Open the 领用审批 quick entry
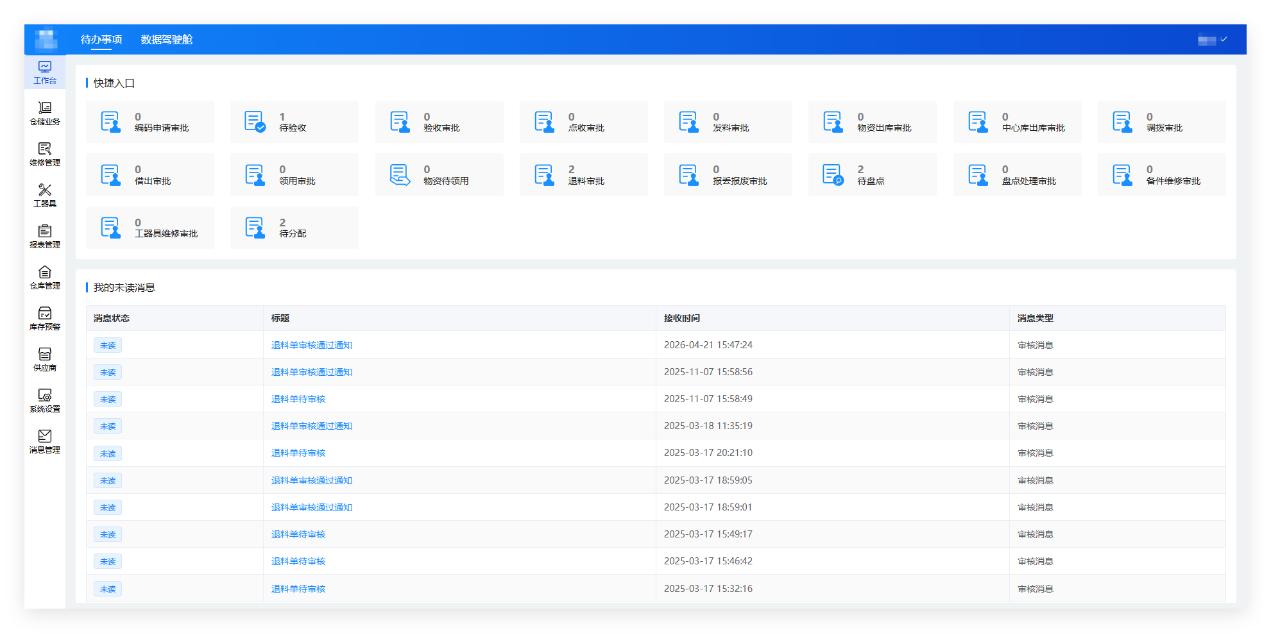1271x633 pixels. tap(295, 175)
